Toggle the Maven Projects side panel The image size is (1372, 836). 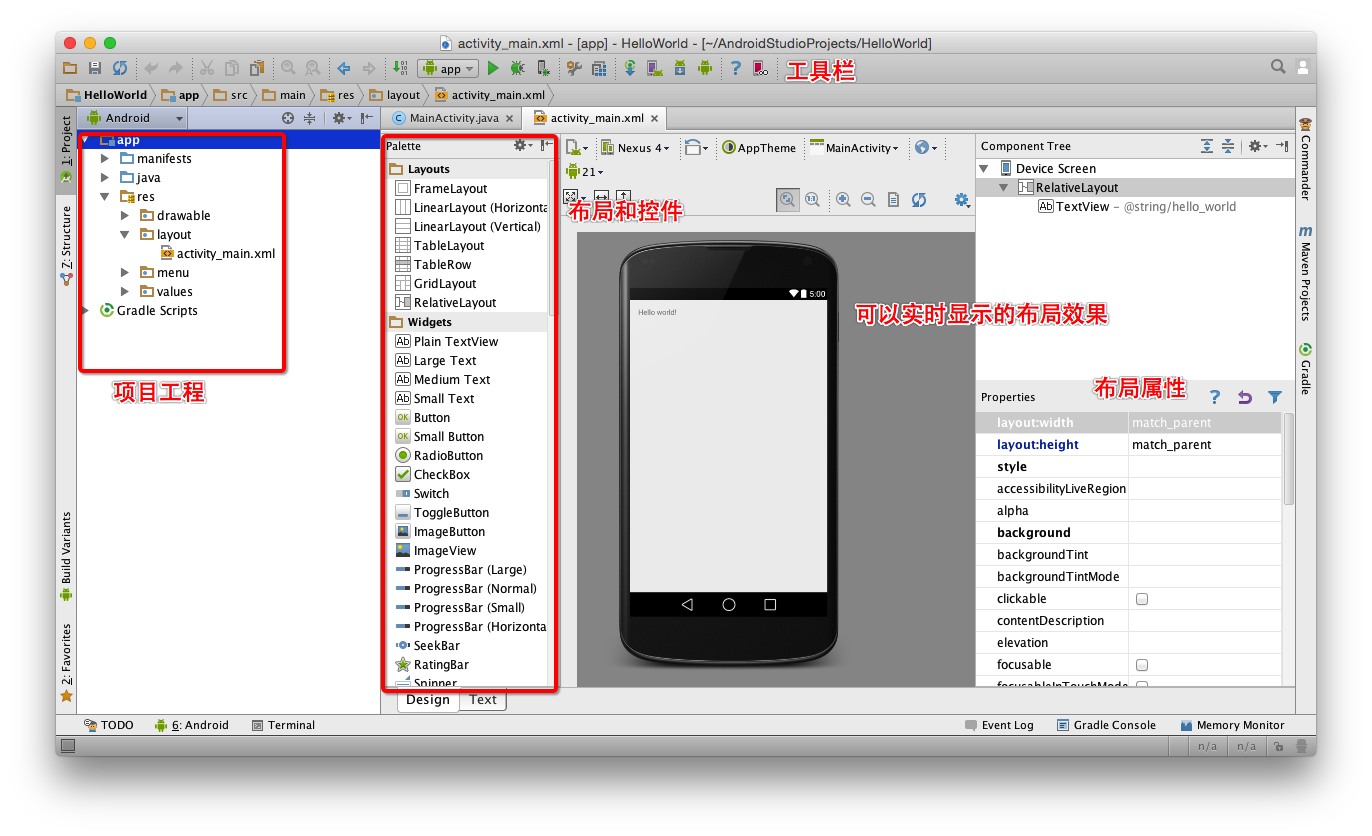pyautogui.click(x=1305, y=272)
